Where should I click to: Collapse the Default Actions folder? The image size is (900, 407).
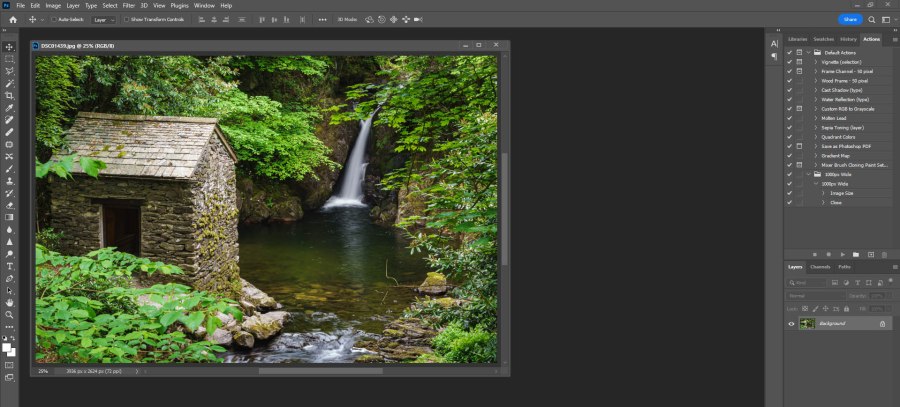click(807, 52)
